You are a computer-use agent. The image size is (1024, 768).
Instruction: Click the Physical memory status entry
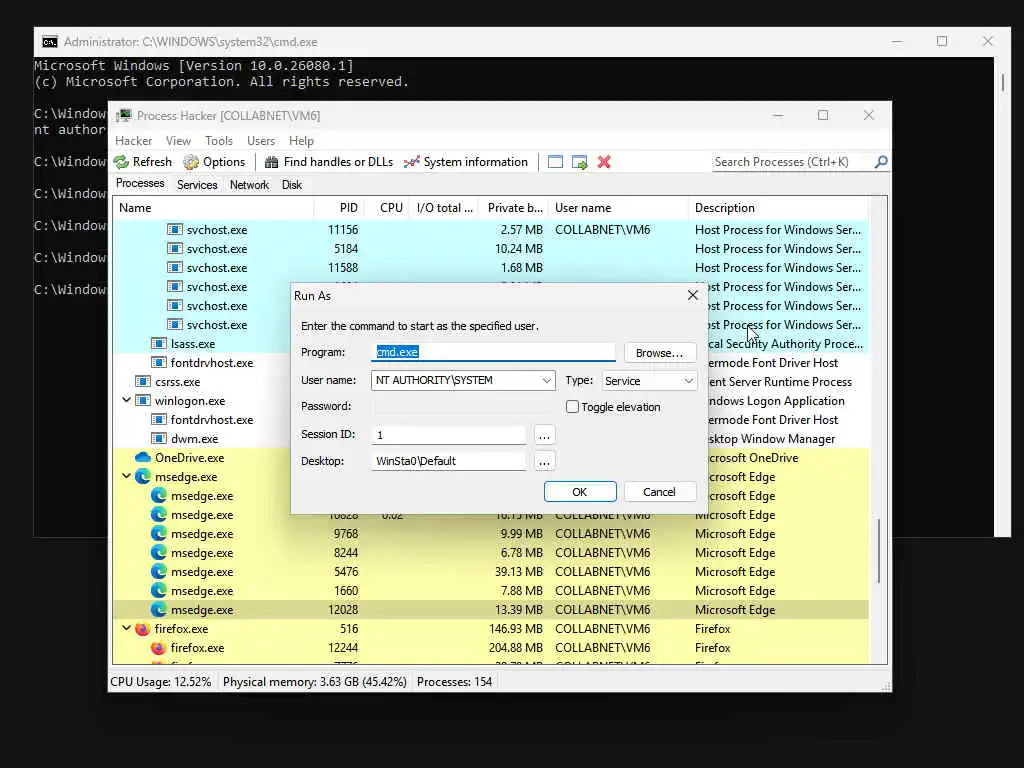click(x=315, y=682)
